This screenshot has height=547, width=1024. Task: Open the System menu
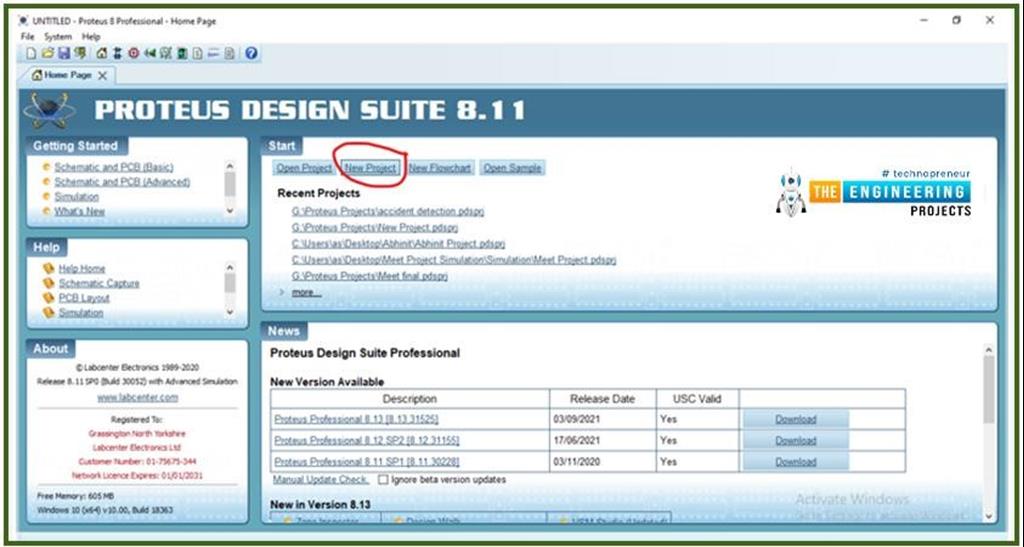[58, 37]
